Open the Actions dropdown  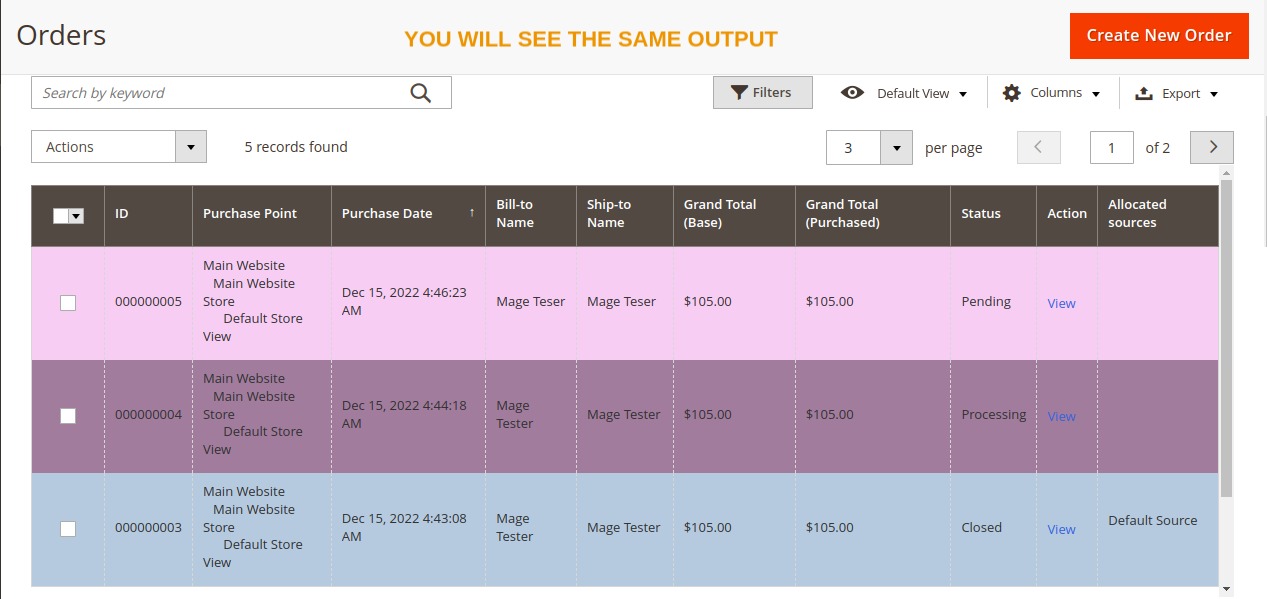coord(118,146)
